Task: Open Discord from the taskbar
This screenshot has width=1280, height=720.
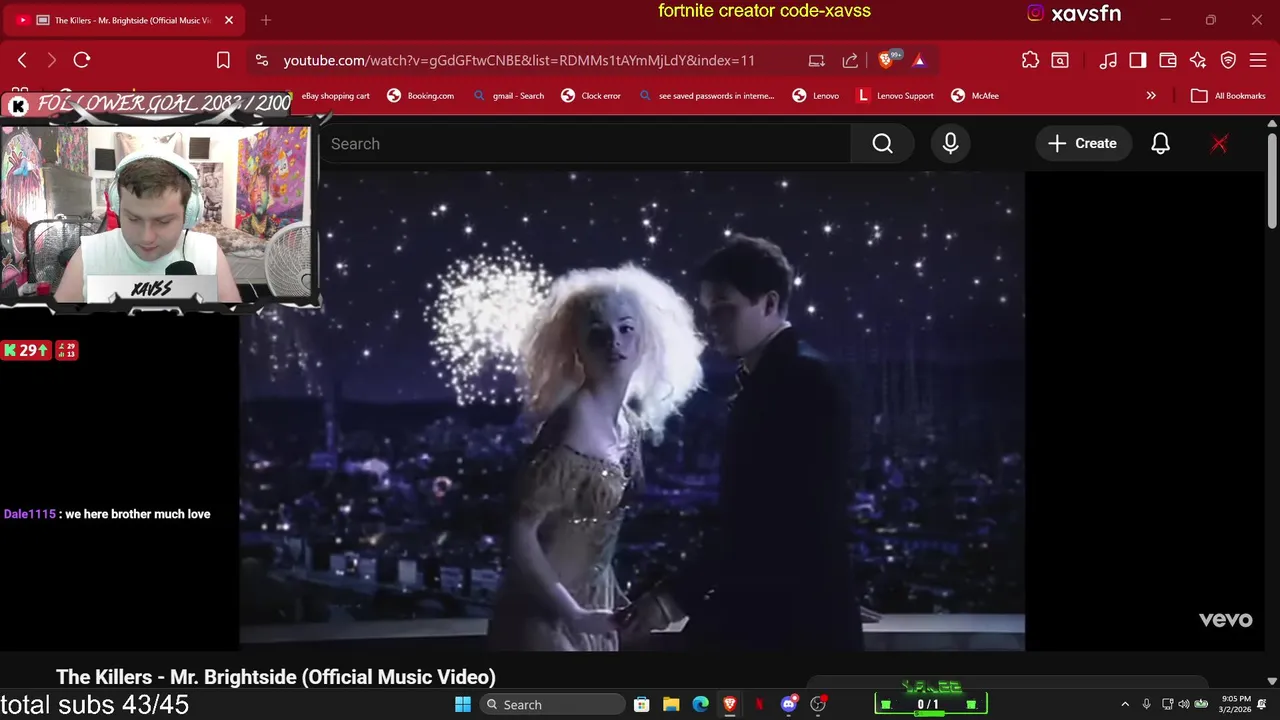Action: 789,704
